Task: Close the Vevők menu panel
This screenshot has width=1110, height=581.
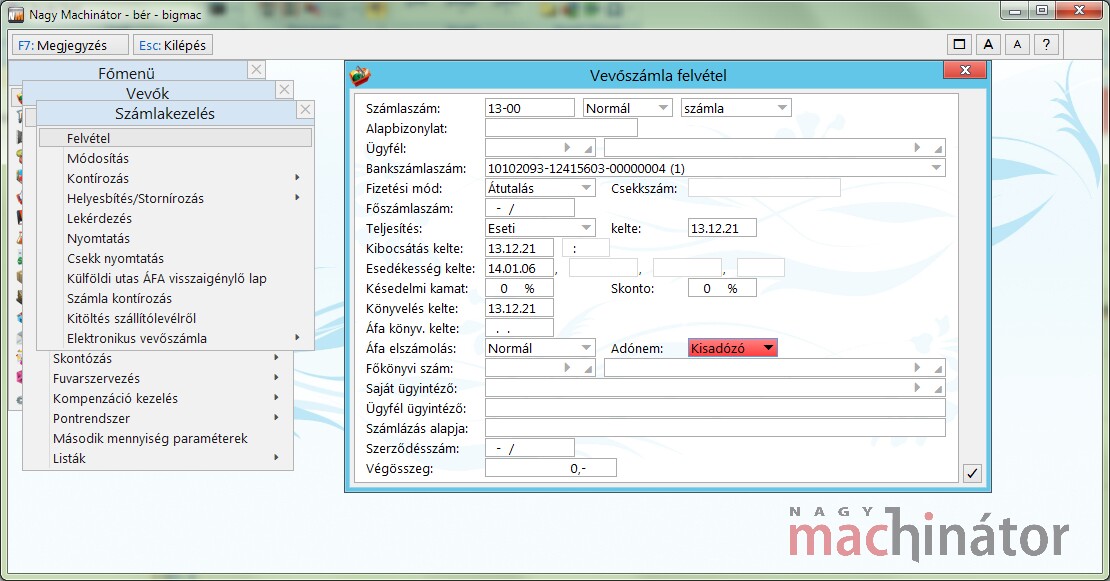Action: coord(284,90)
